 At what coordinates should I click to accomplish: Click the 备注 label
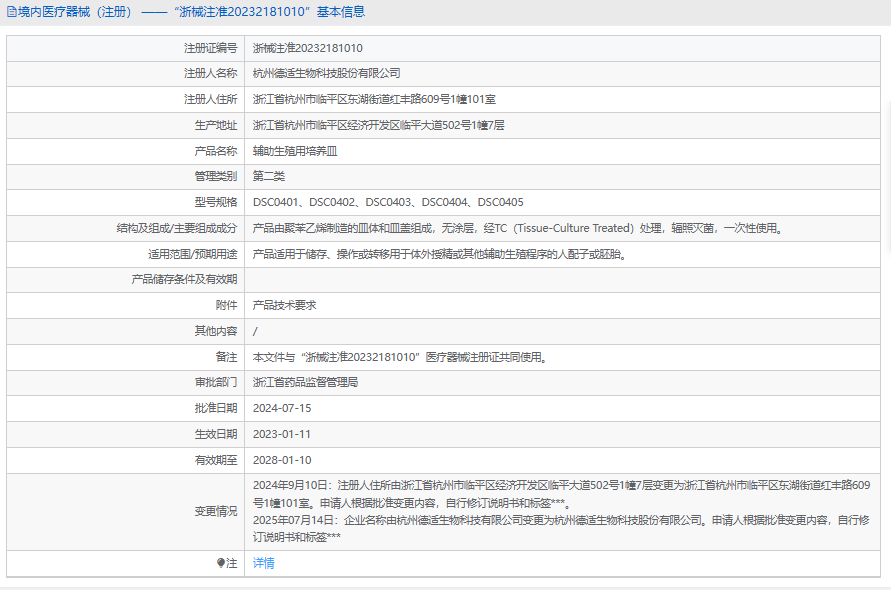[226, 357]
